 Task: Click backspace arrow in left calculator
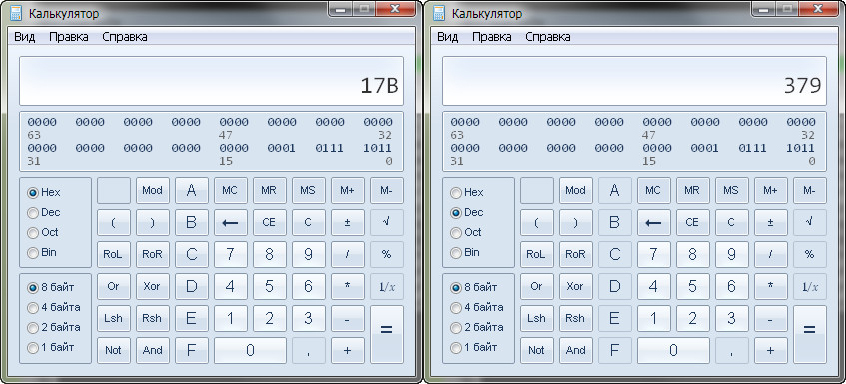tap(230, 222)
